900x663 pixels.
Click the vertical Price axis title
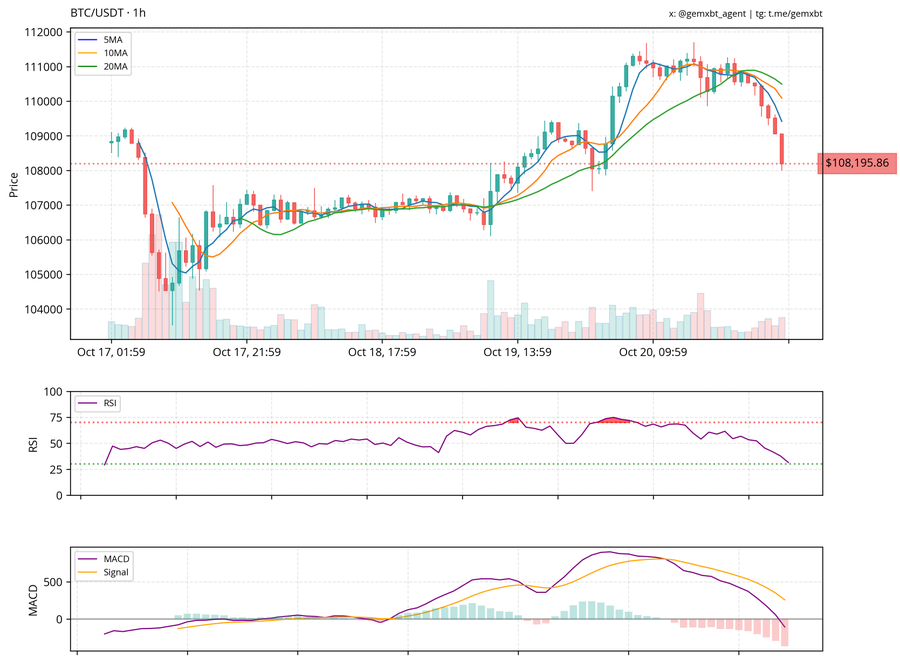point(13,184)
